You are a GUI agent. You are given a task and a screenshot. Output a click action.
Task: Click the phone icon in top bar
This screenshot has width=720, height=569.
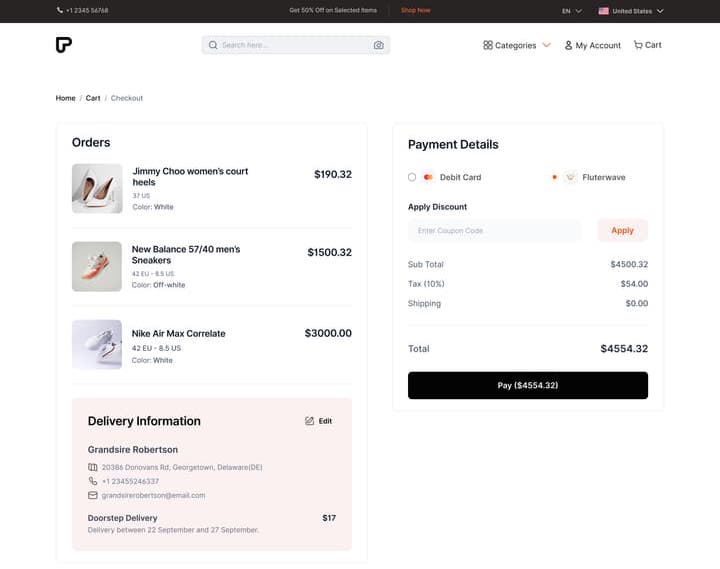click(60, 10)
